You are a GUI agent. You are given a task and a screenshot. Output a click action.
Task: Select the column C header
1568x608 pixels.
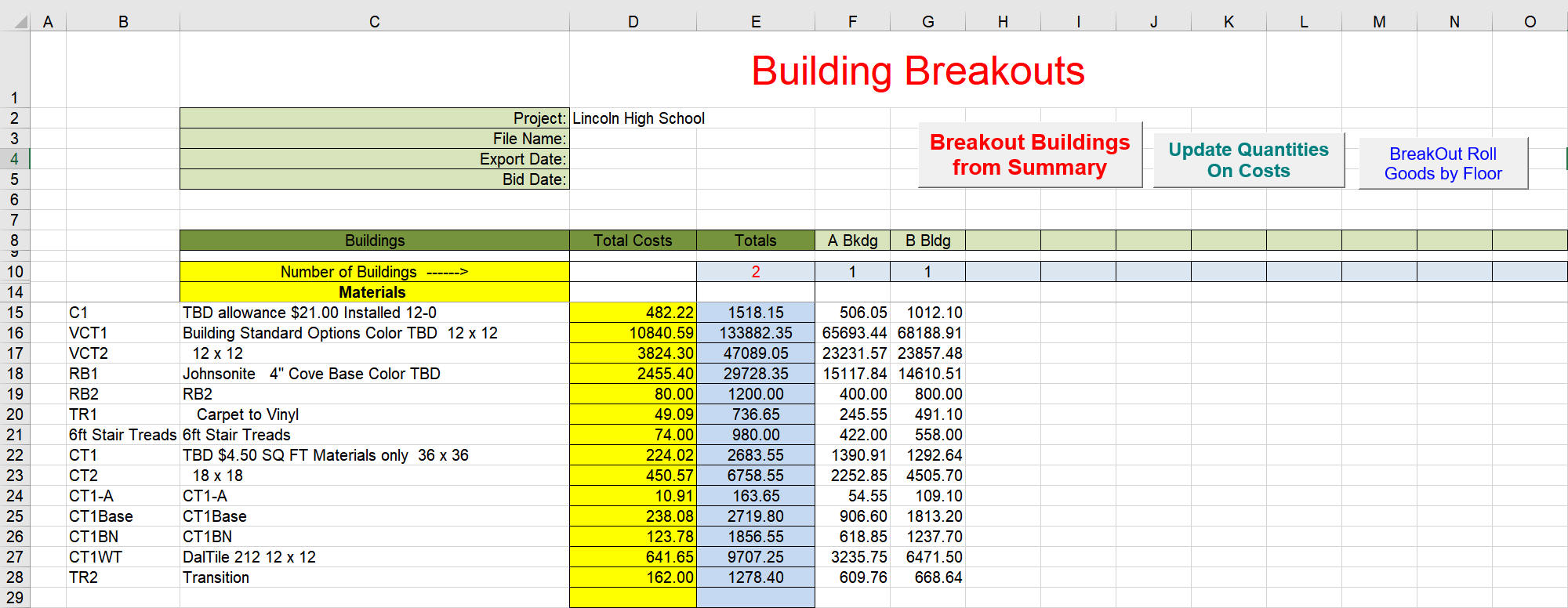[374, 22]
